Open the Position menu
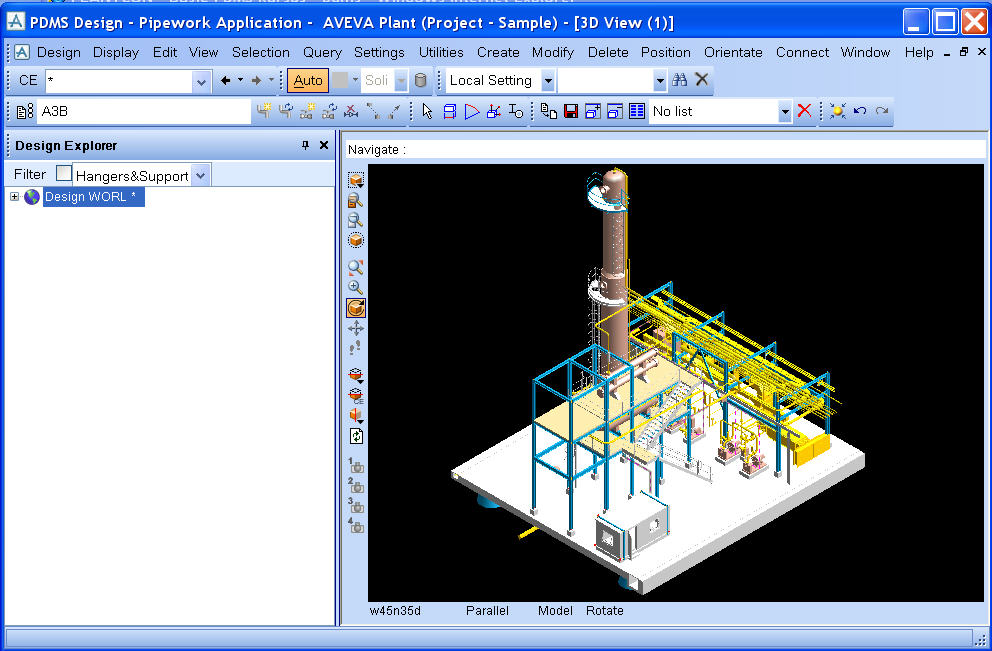Image resolution: width=992 pixels, height=651 pixels. [666, 53]
